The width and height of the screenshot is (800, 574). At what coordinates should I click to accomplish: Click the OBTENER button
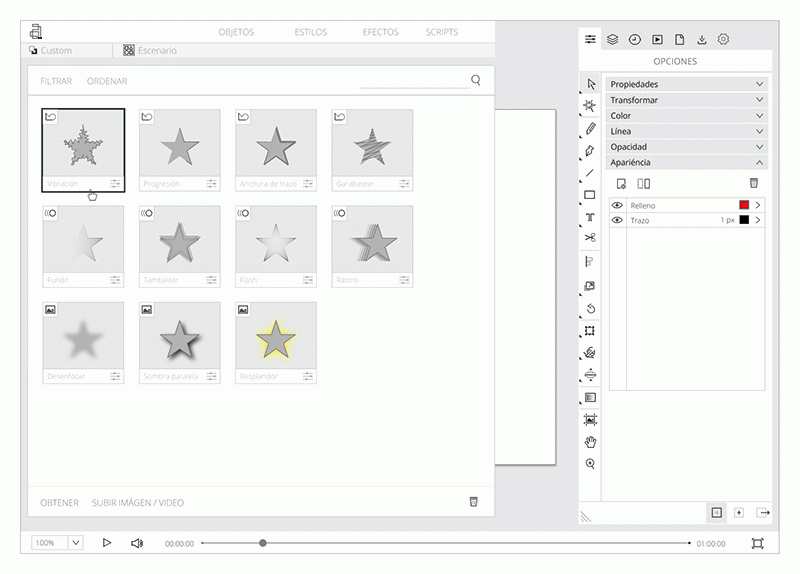59,503
